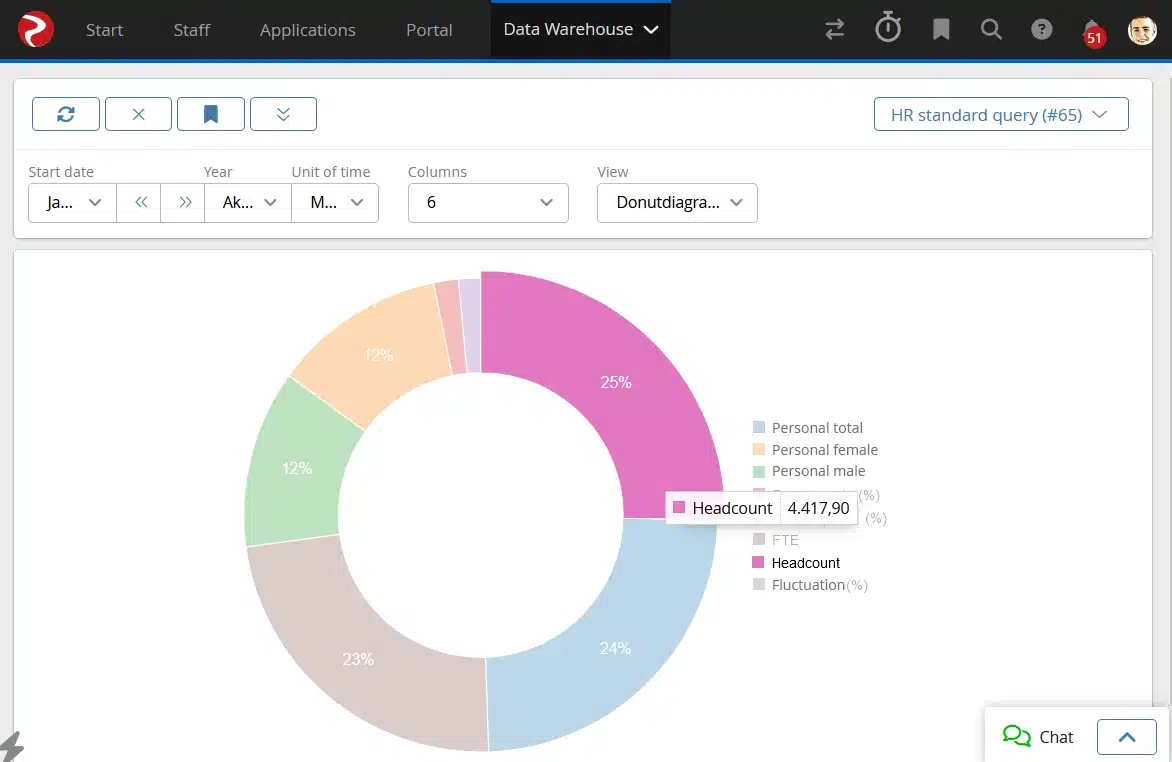The height and width of the screenshot is (762, 1172).
Task: Save bookmark using the blue bookmark icon
Action: [210, 113]
